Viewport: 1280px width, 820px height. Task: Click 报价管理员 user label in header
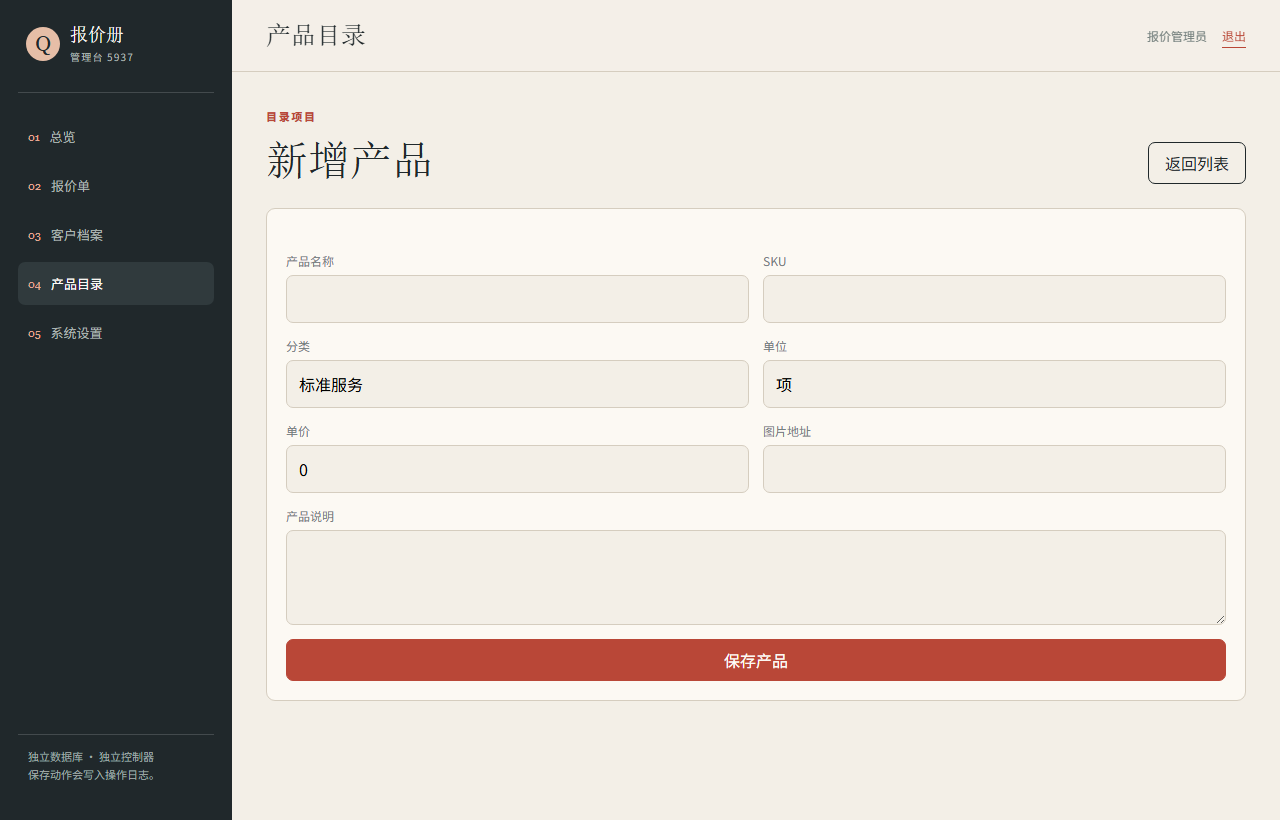[1177, 37]
